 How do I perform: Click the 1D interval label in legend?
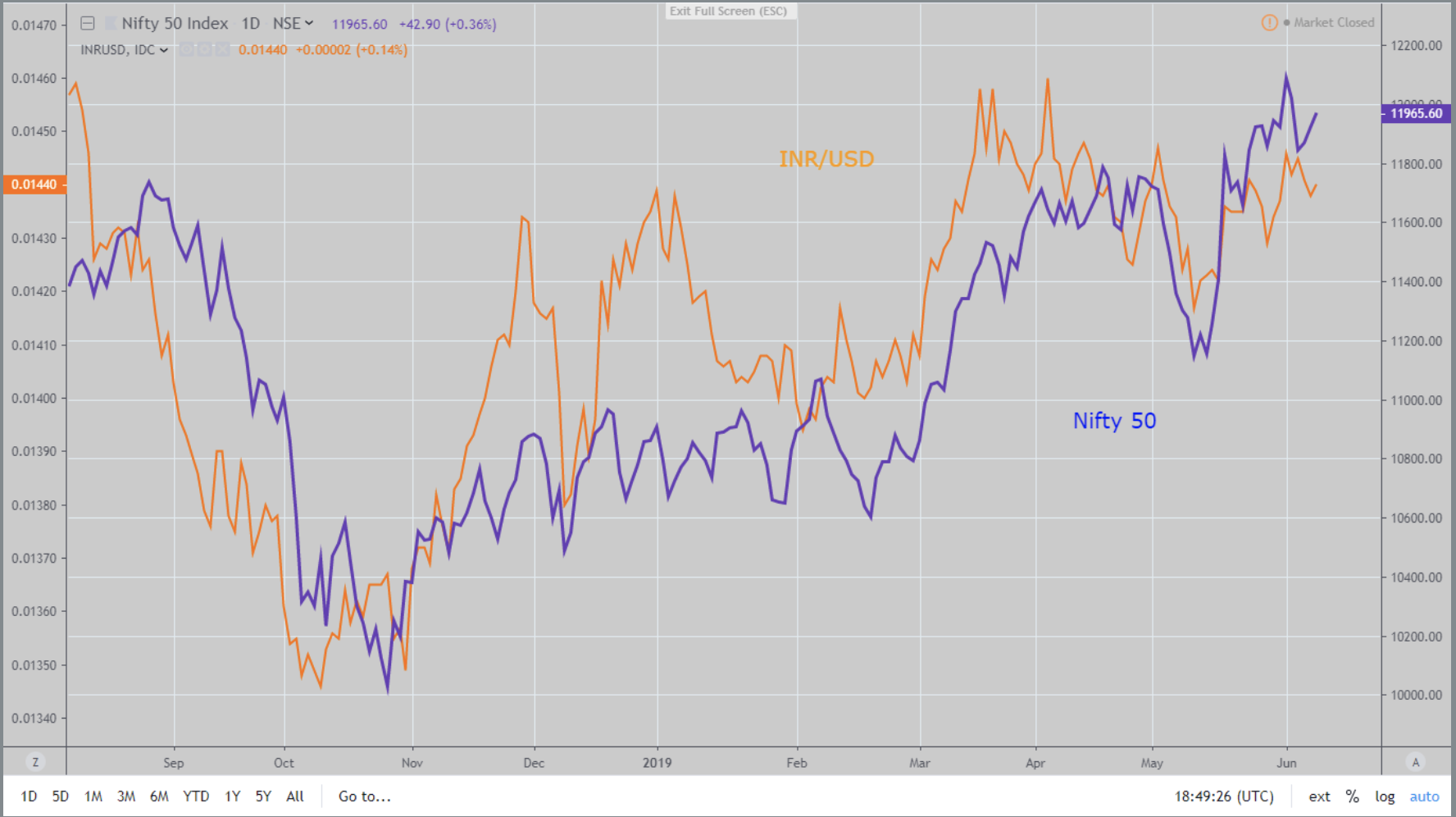coord(251,24)
